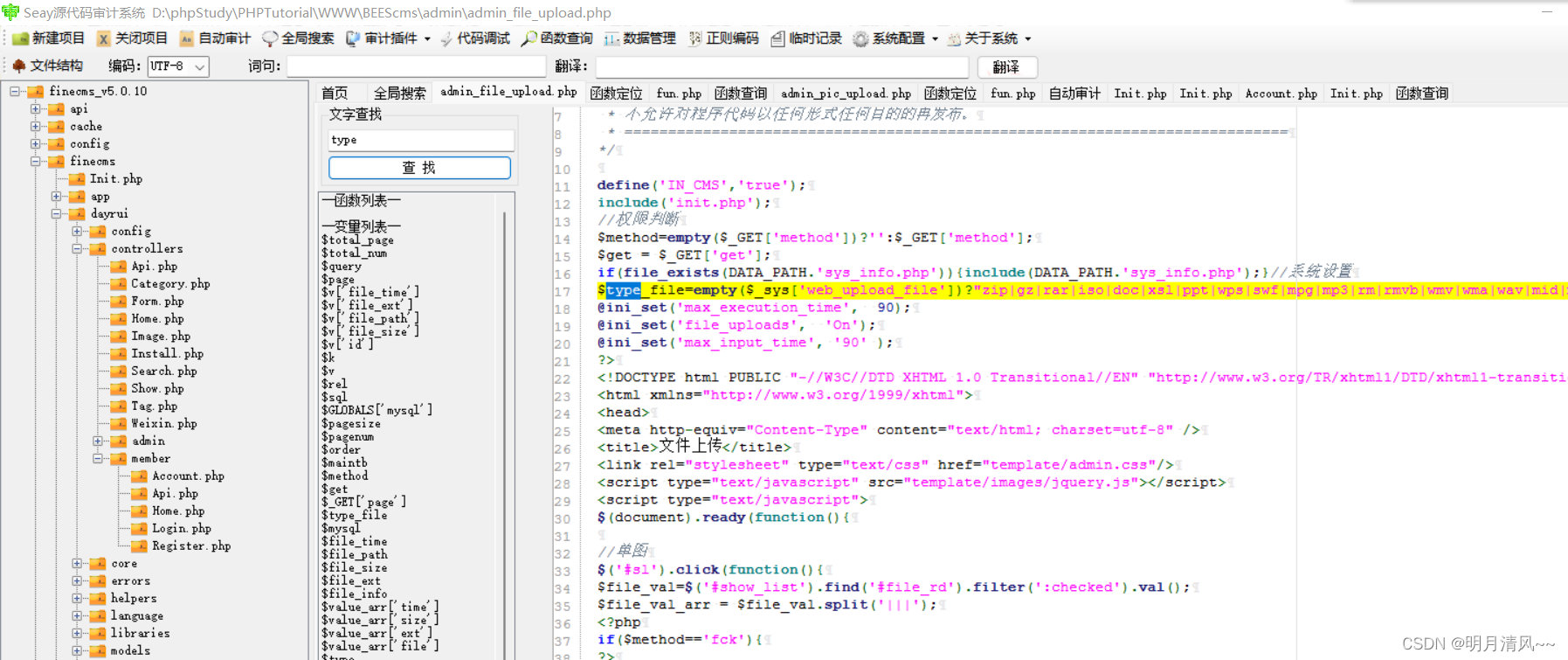The image size is (1568, 660).
Task: Collapse the dayrui folder node
Action: (57, 213)
